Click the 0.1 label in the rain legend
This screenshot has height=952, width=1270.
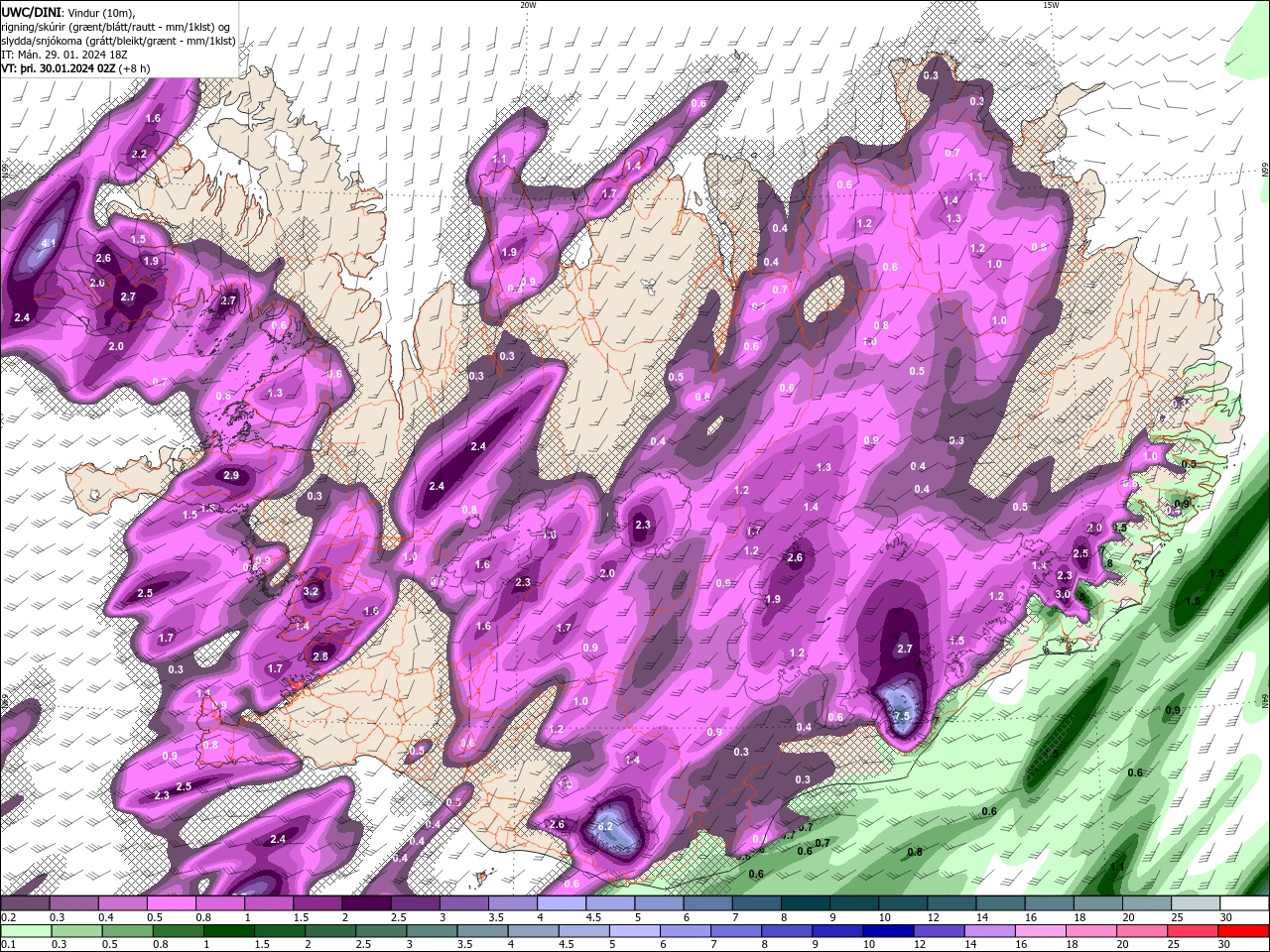[x=7, y=944]
